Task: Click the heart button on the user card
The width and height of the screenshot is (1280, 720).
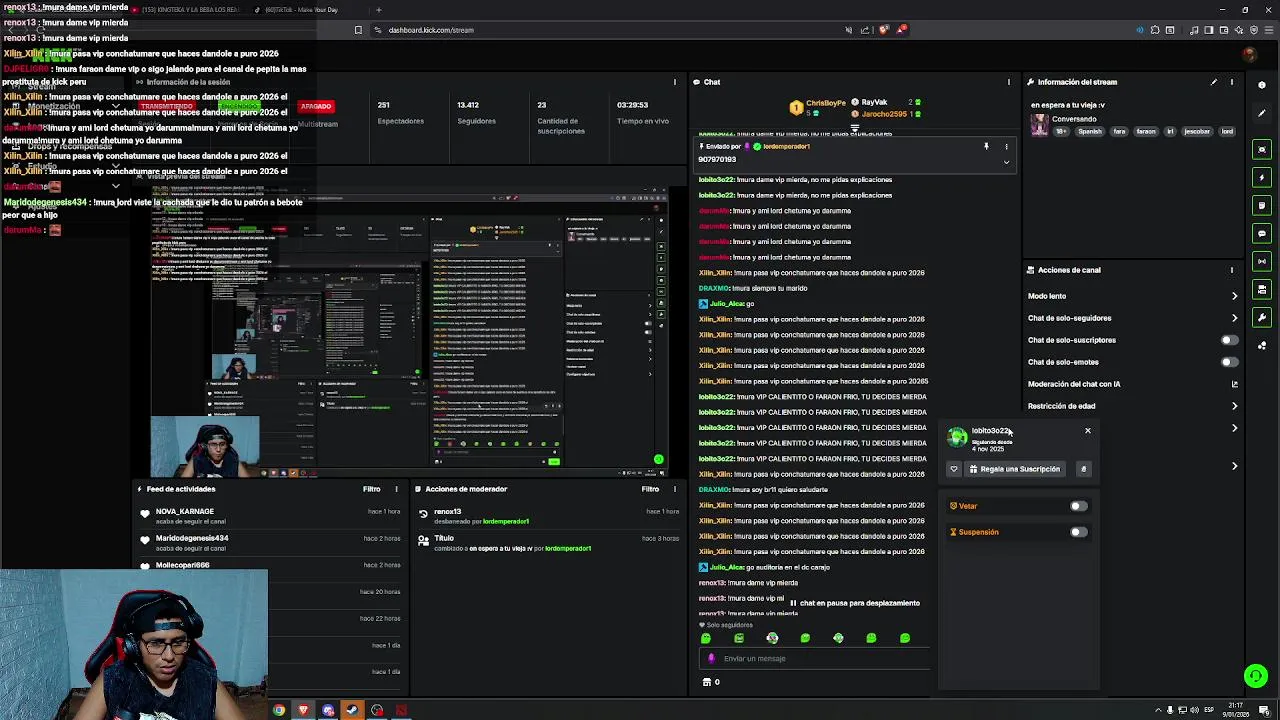Action: click(954, 469)
